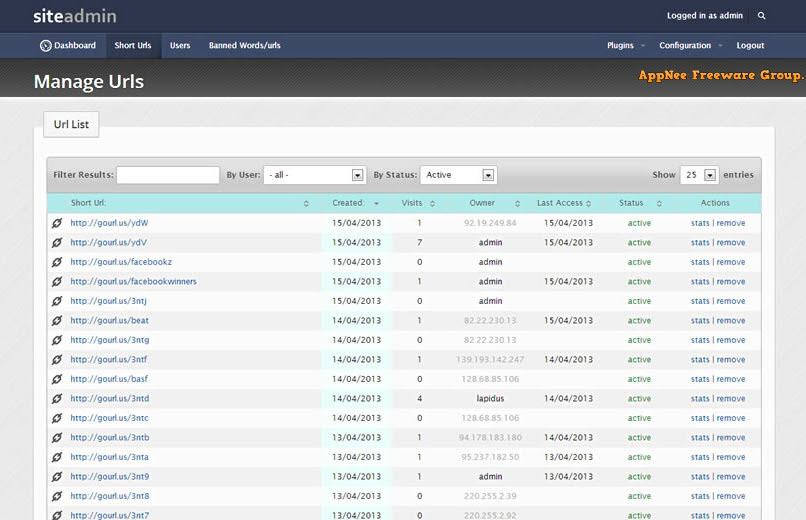Remove the gourl.us/3ntj url

pyautogui.click(x=731, y=301)
